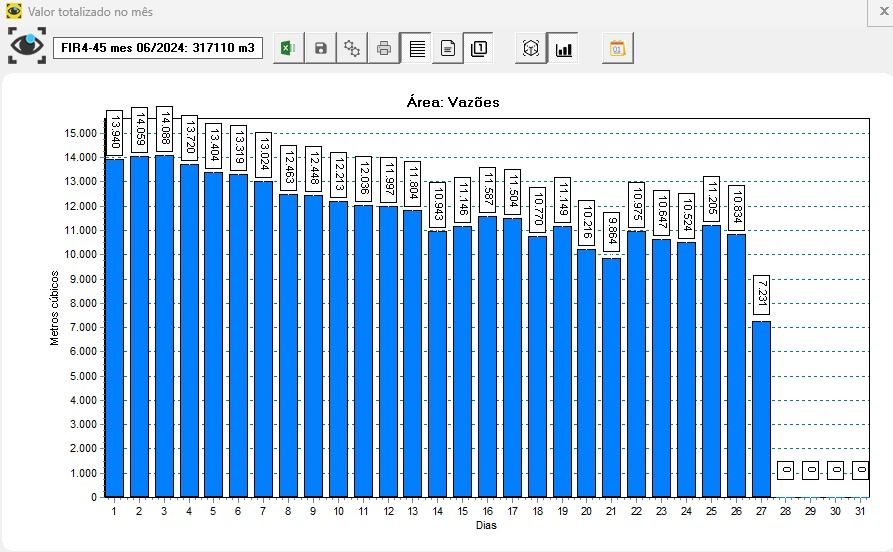Toggle the horizontal lines list view button
The height and width of the screenshot is (552, 893).
click(416, 48)
